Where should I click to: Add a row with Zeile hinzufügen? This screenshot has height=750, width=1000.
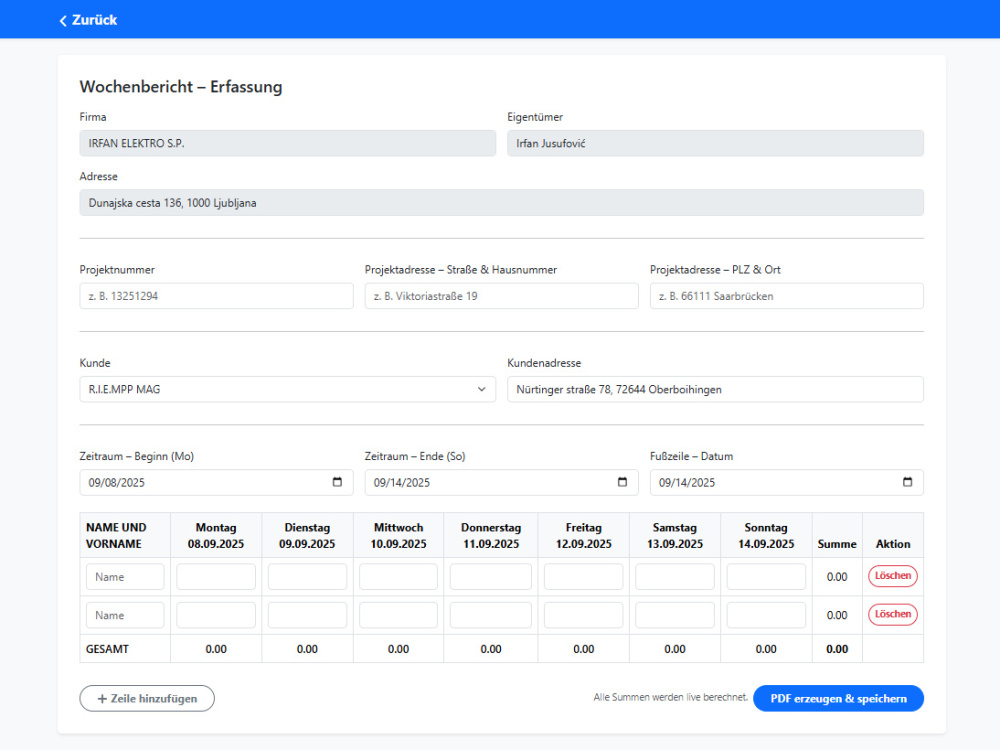[x=147, y=698]
